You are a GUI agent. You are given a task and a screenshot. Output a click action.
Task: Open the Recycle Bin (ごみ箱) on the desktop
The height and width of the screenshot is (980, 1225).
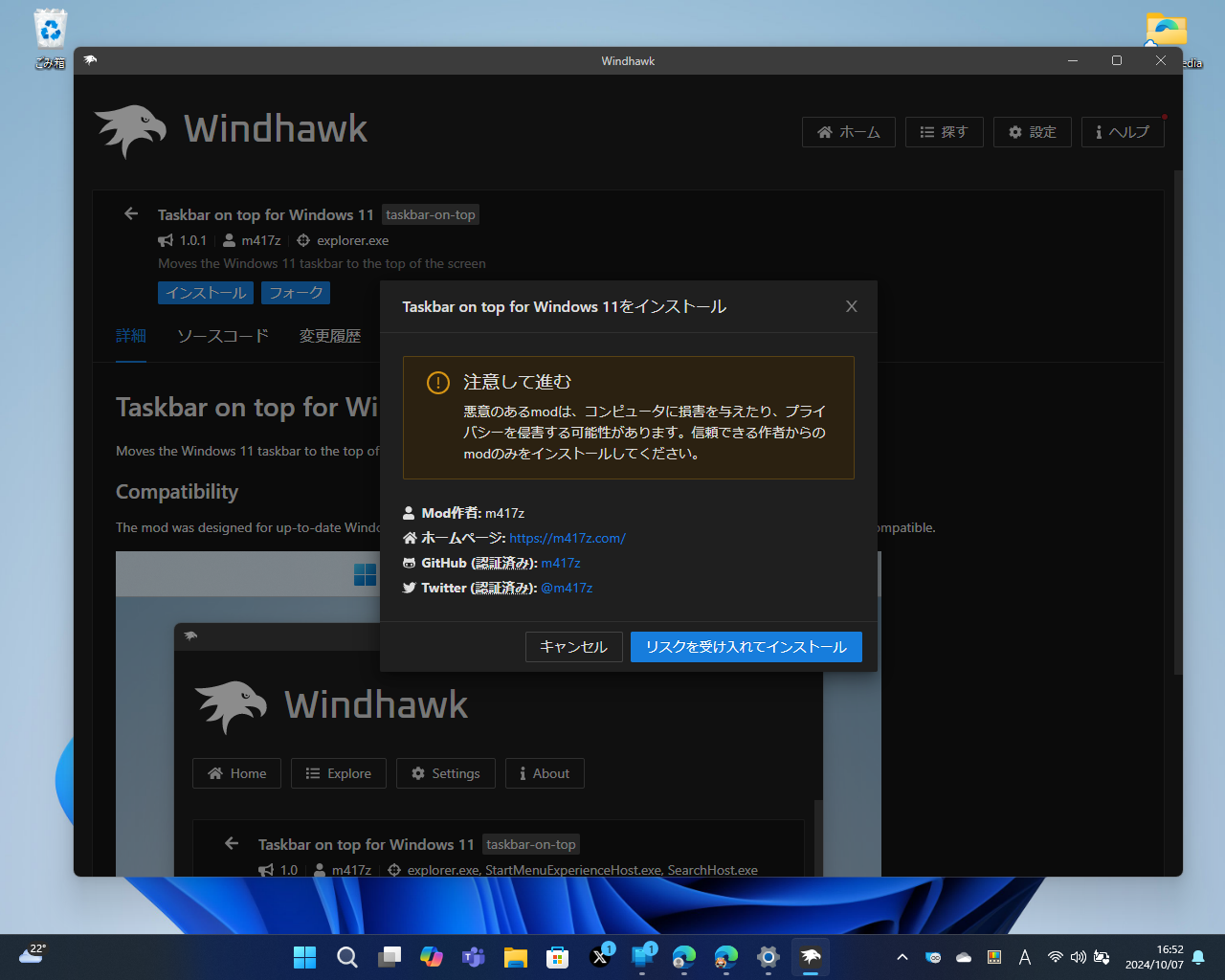pos(50,38)
